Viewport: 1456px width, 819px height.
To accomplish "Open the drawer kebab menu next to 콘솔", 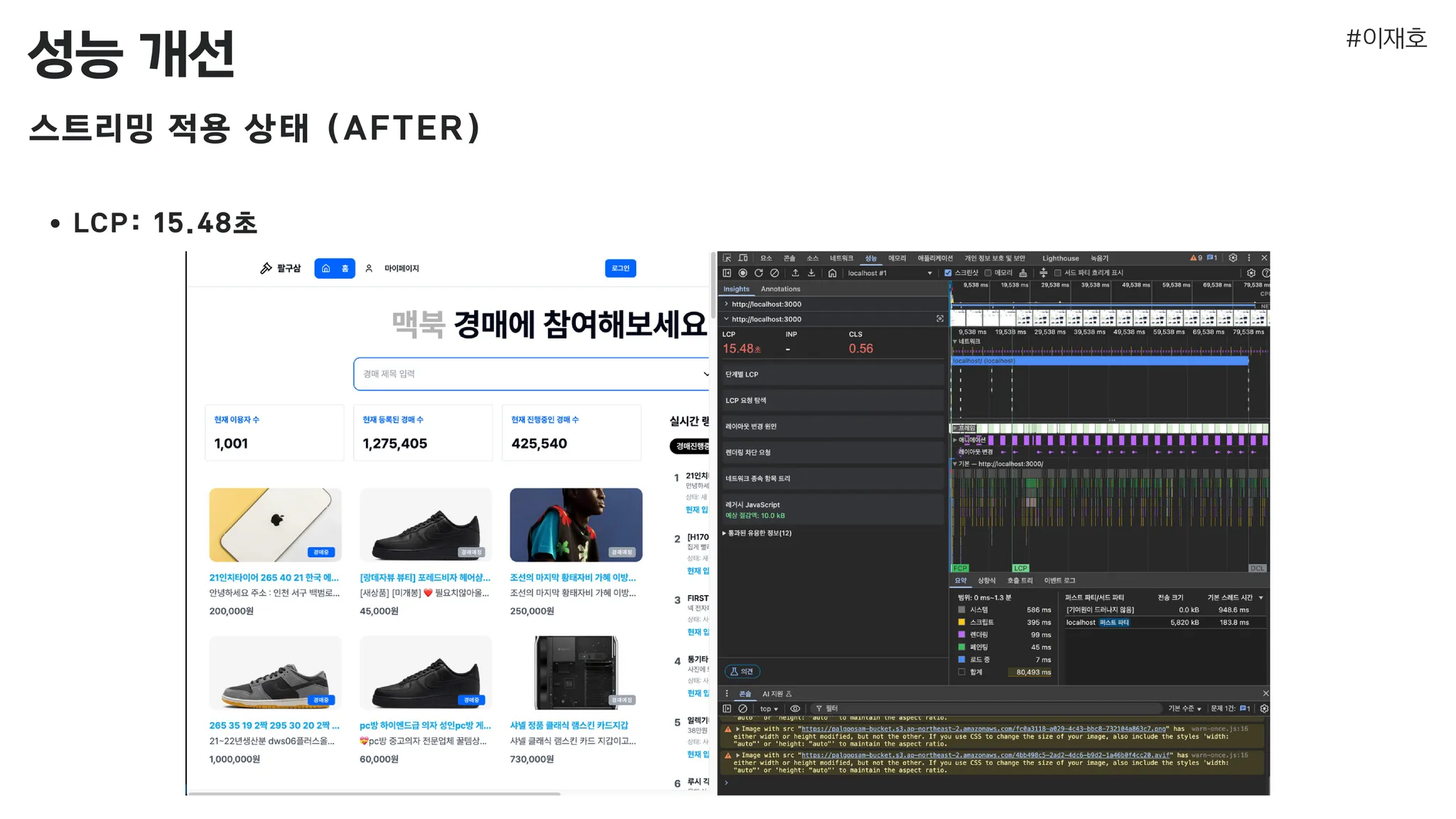I will coord(727,694).
